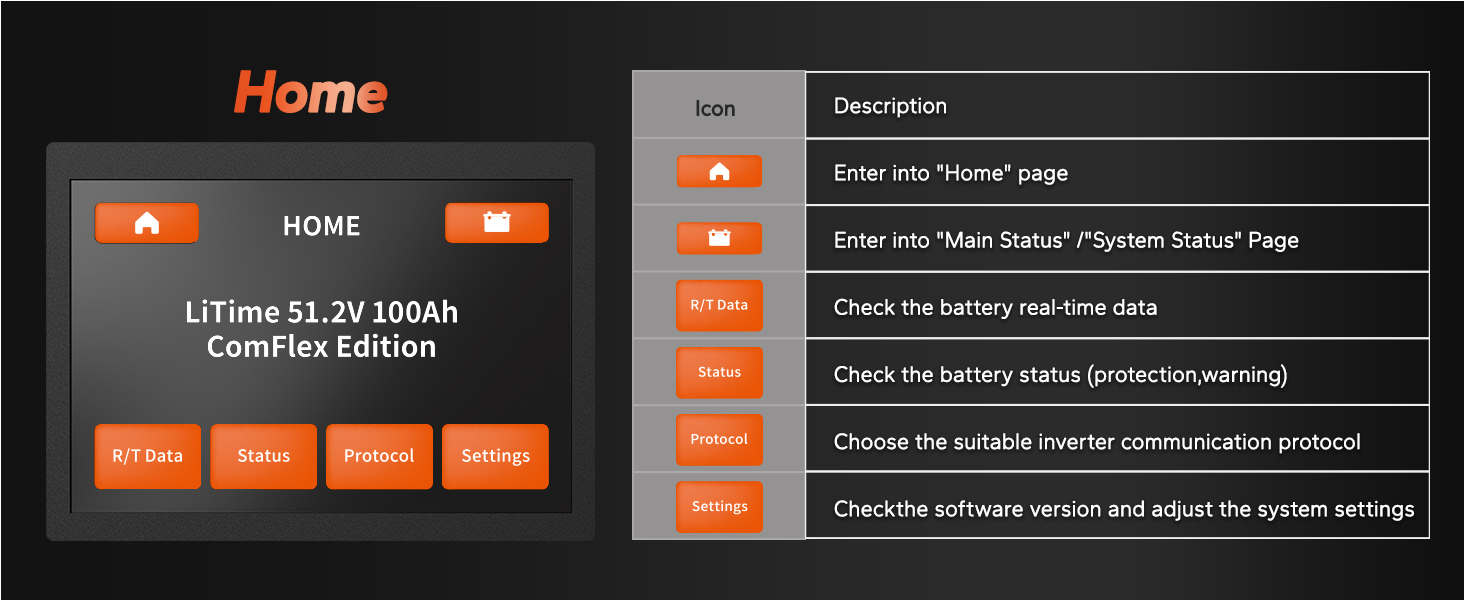Click the Settings button in the table

pos(719,506)
